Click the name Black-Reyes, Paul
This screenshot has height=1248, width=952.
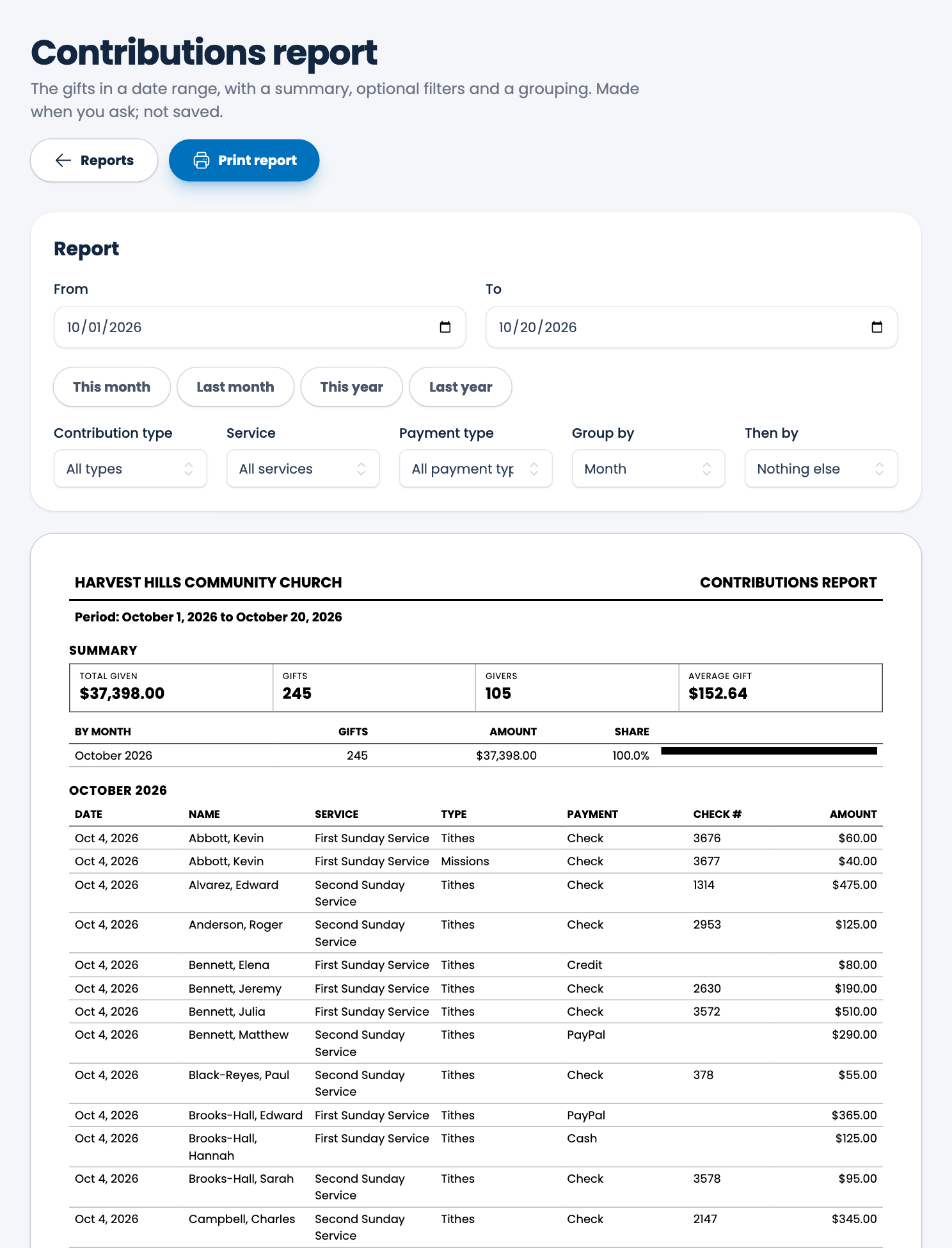pyautogui.click(x=239, y=1075)
